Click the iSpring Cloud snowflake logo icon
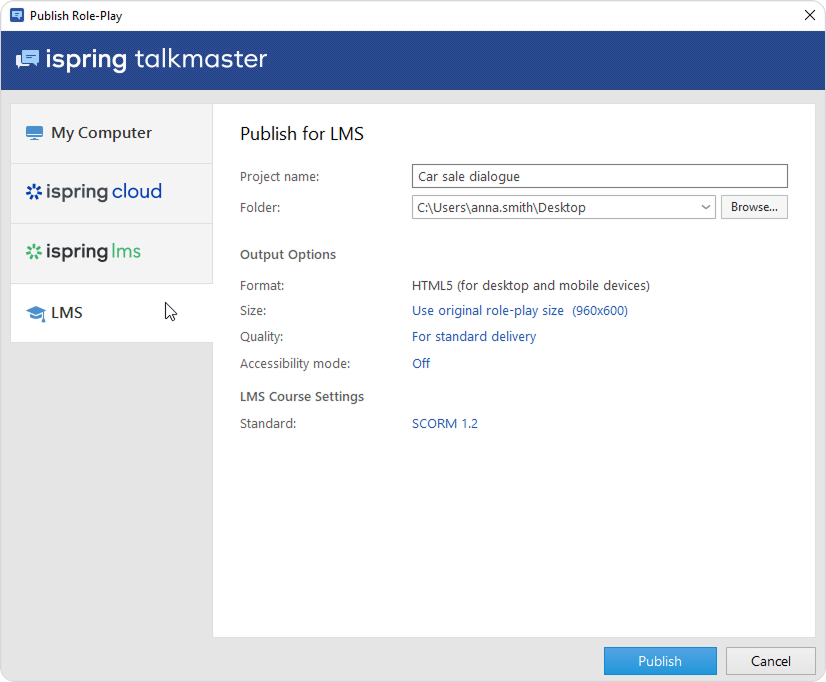Viewport: 826px width, 682px height. click(x=34, y=192)
